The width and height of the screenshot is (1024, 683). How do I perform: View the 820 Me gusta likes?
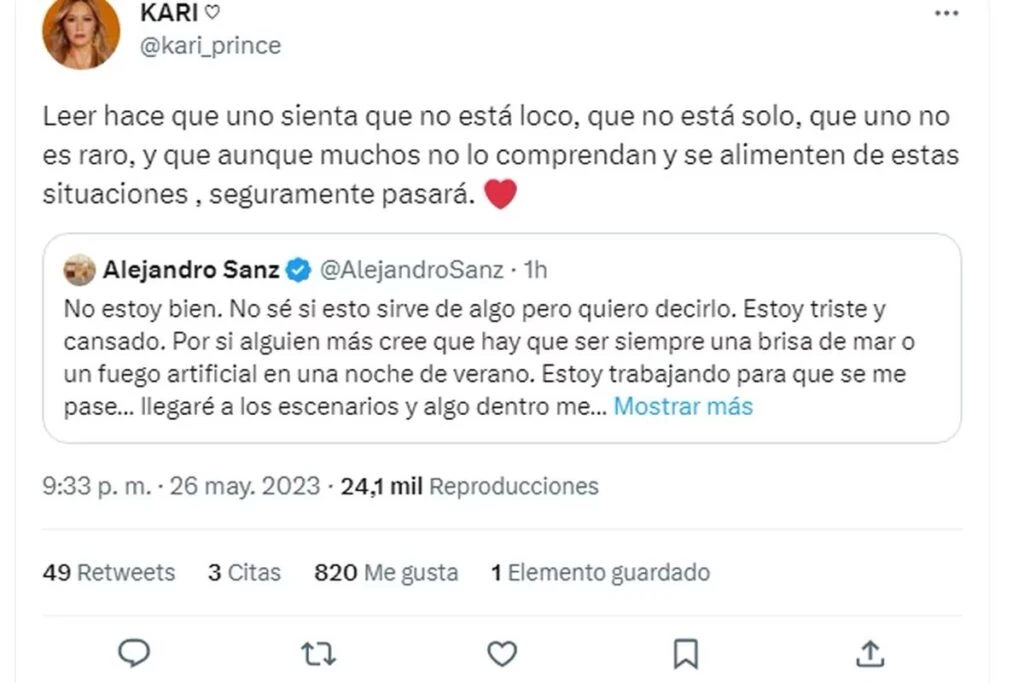click(x=386, y=572)
